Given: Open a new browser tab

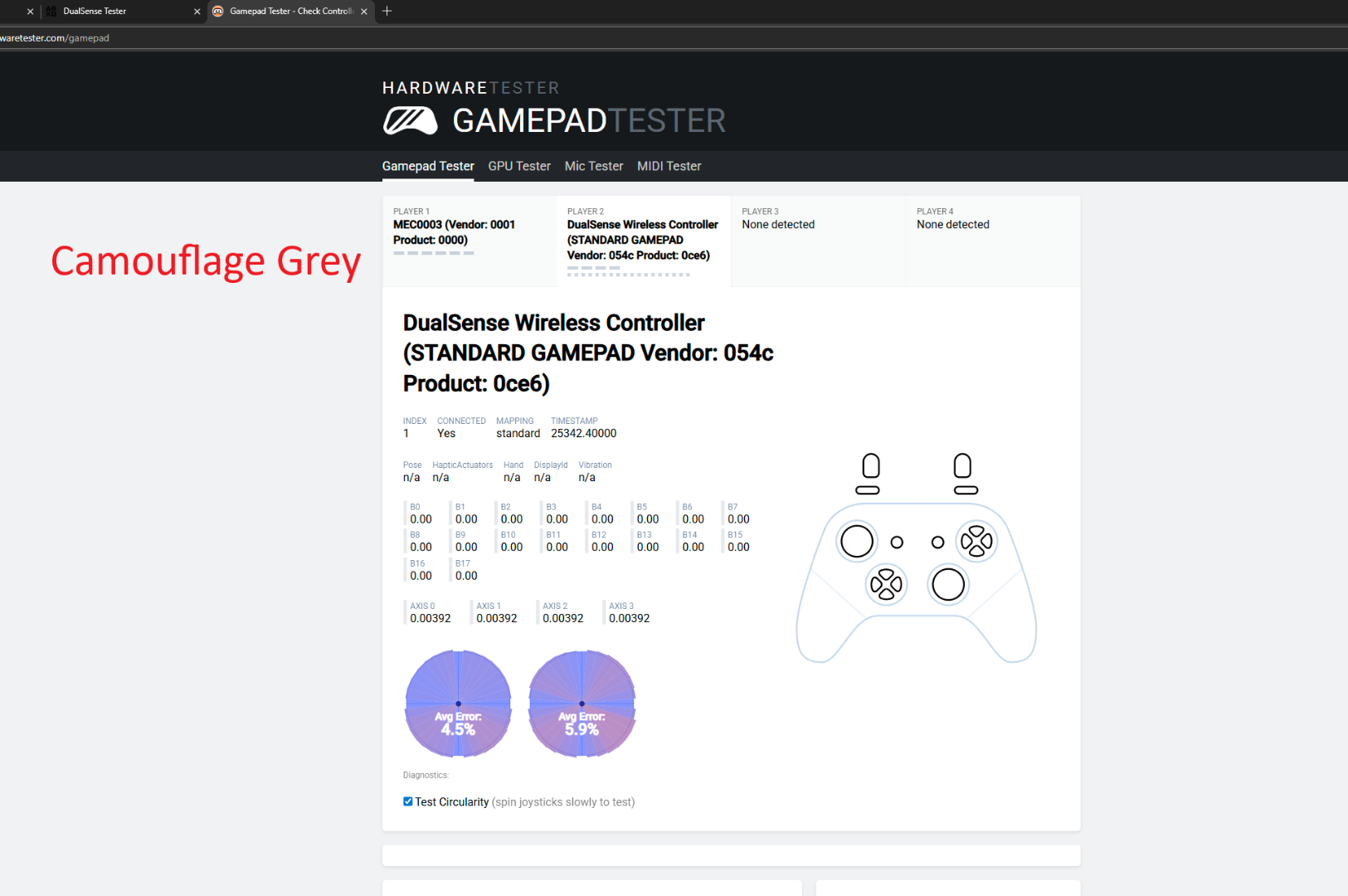Looking at the screenshot, I should point(387,11).
